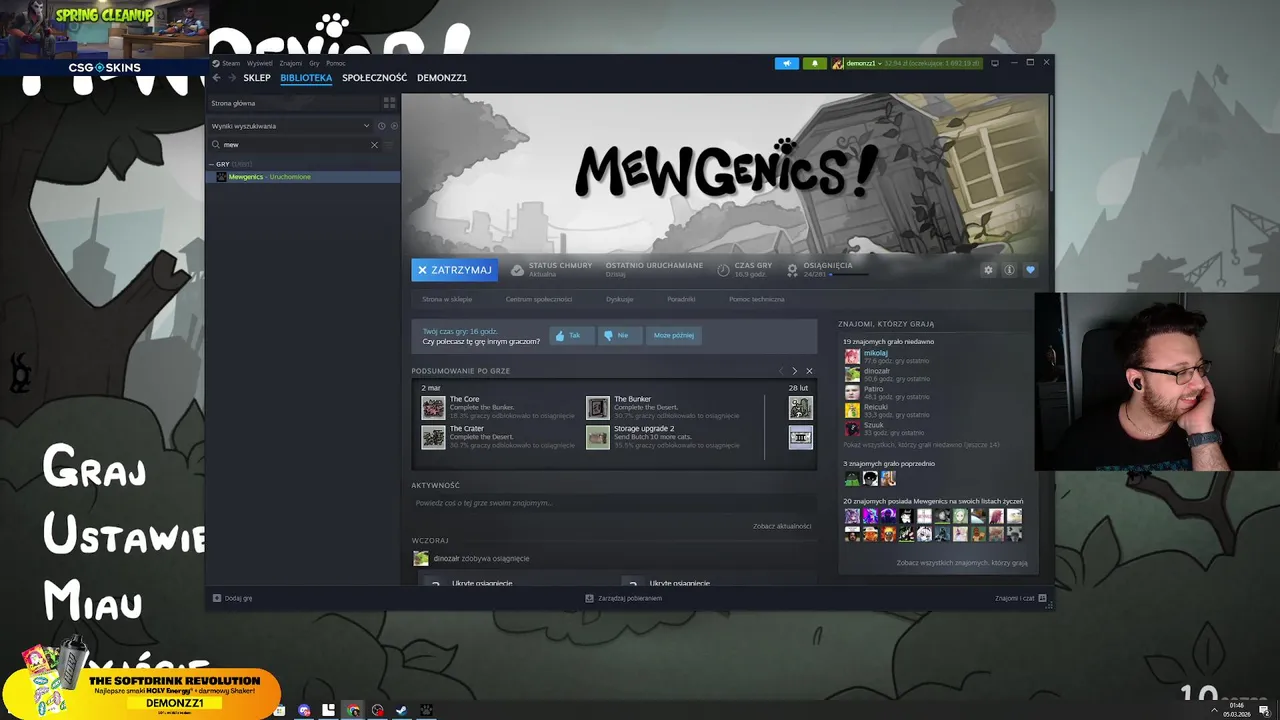Viewport: 1280px width, 720px height.
Task: Open the advanced filter icon beside search
Action: [x=390, y=145]
